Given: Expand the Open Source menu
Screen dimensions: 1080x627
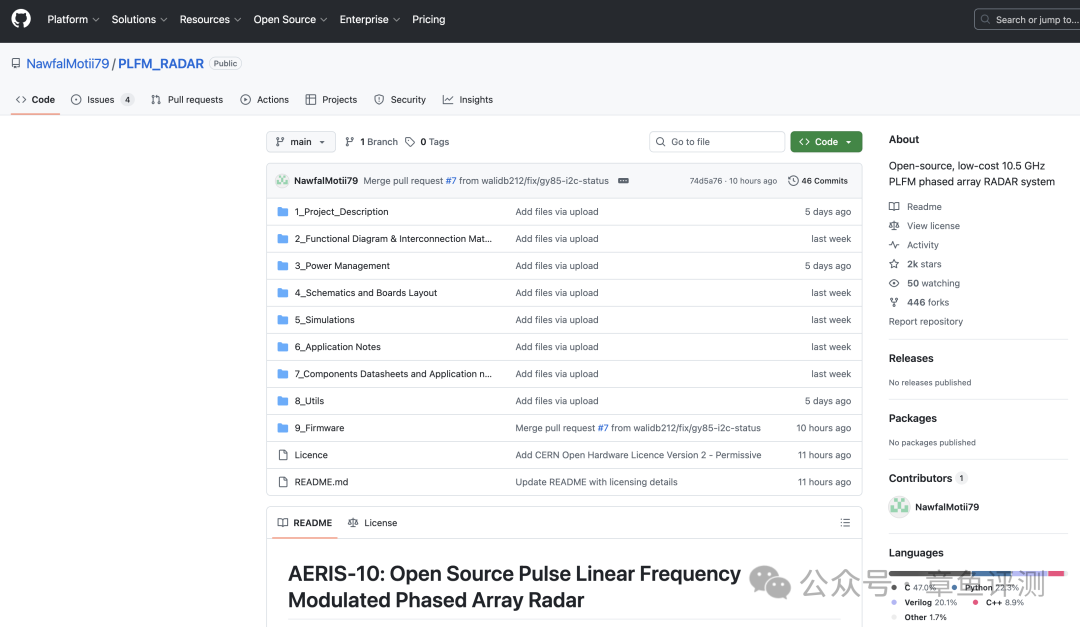Looking at the screenshot, I should click(290, 19).
